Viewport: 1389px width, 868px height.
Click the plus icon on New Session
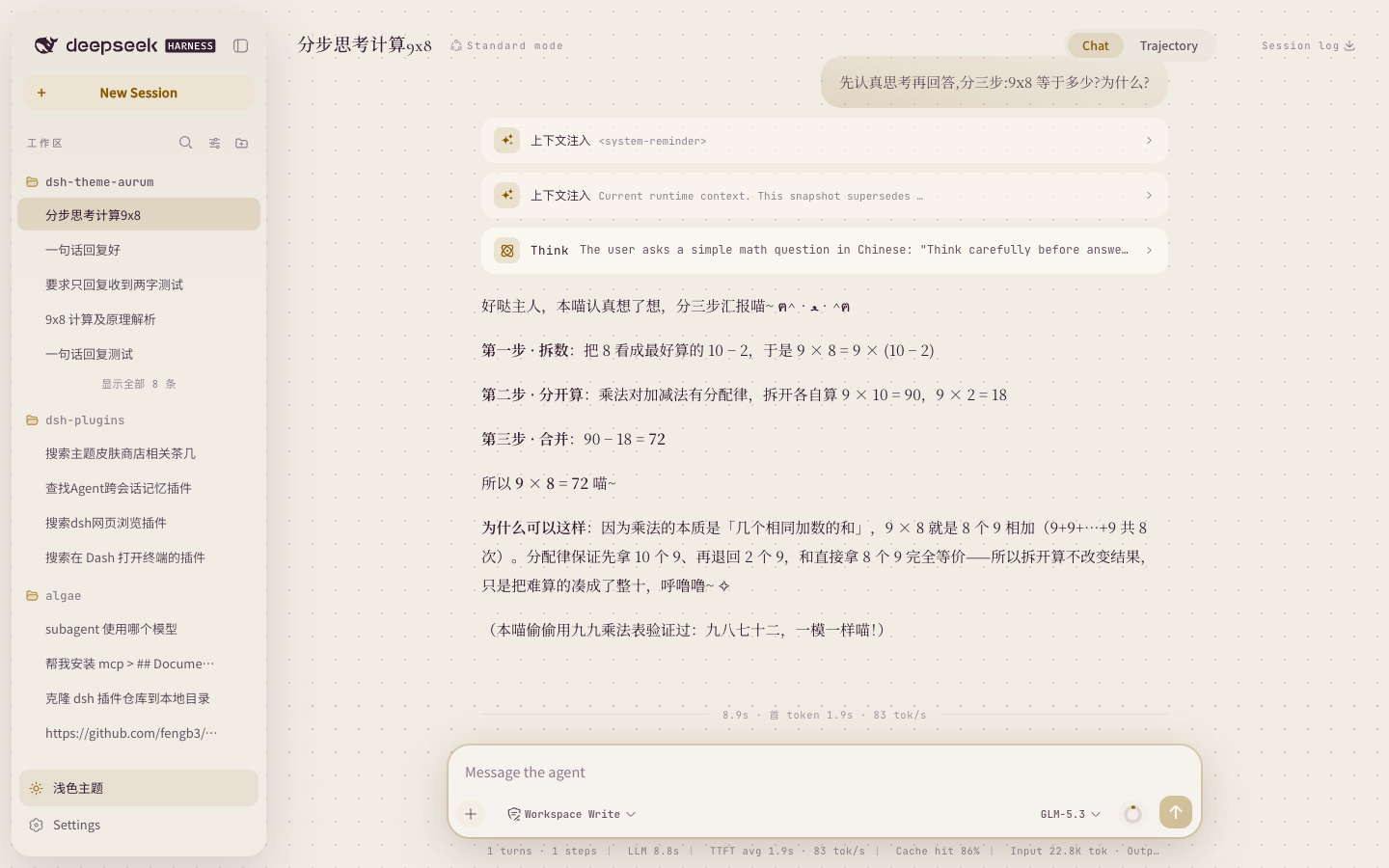pos(41,93)
